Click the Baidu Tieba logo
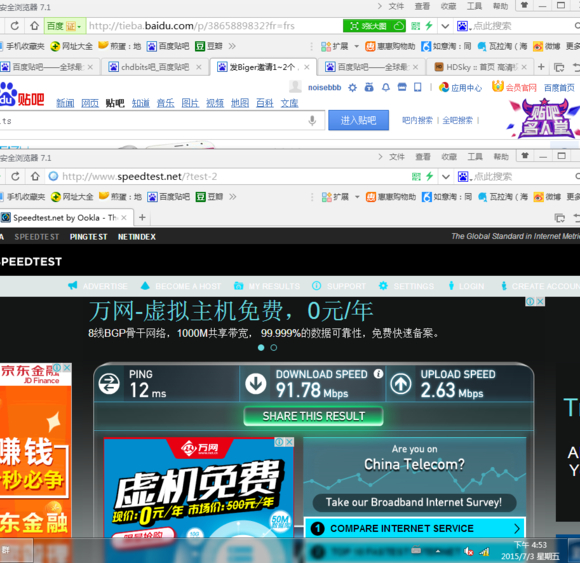The image size is (580, 563). tap(22, 94)
